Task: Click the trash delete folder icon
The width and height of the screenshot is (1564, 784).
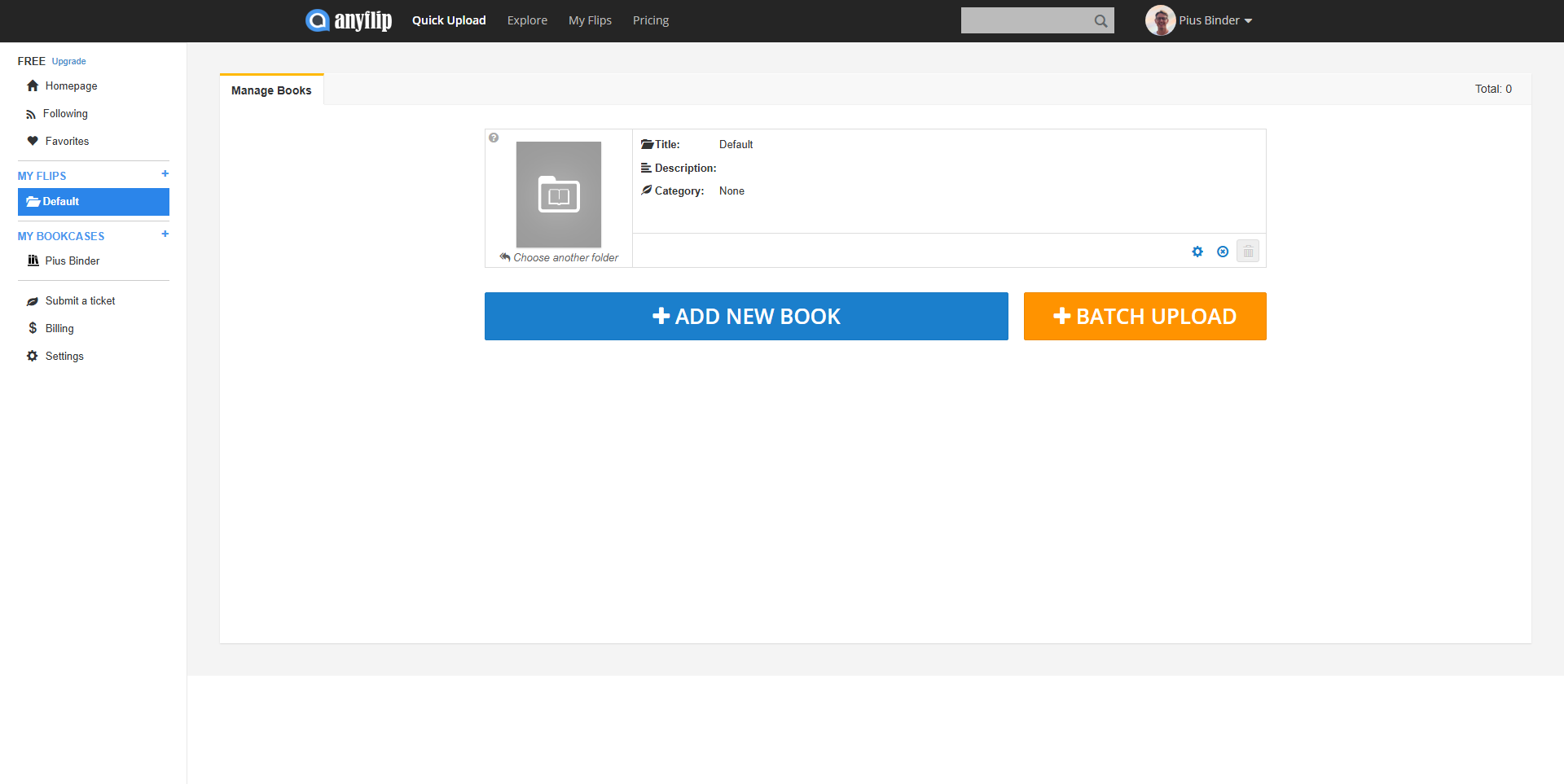Action: 1247,252
